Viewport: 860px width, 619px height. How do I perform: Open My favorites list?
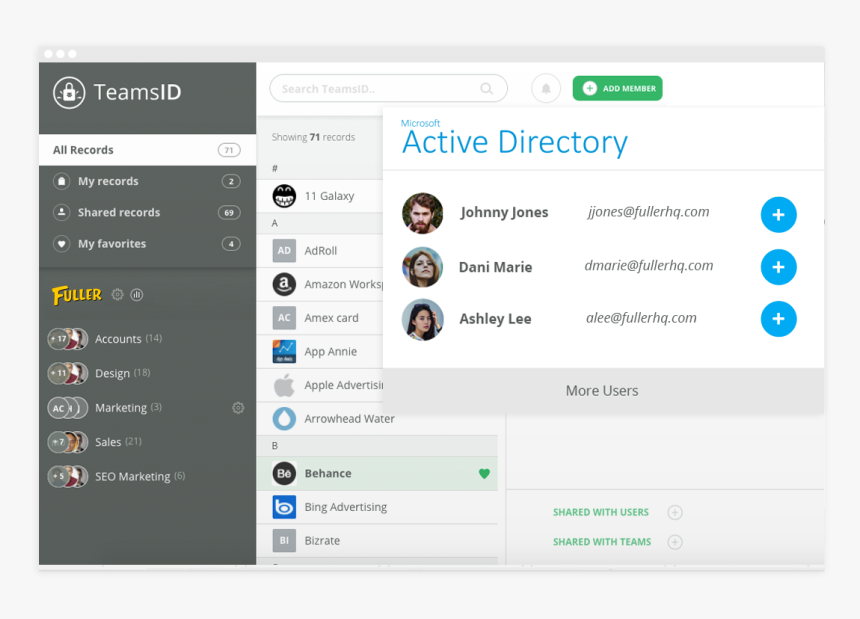click(x=147, y=243)
